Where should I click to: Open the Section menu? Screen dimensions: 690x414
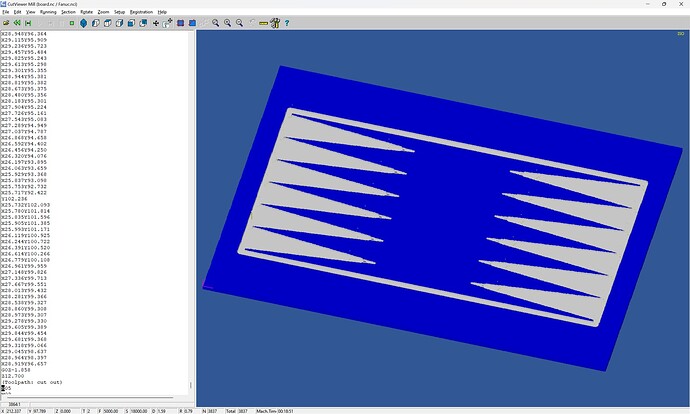click(x=68, y=12)
